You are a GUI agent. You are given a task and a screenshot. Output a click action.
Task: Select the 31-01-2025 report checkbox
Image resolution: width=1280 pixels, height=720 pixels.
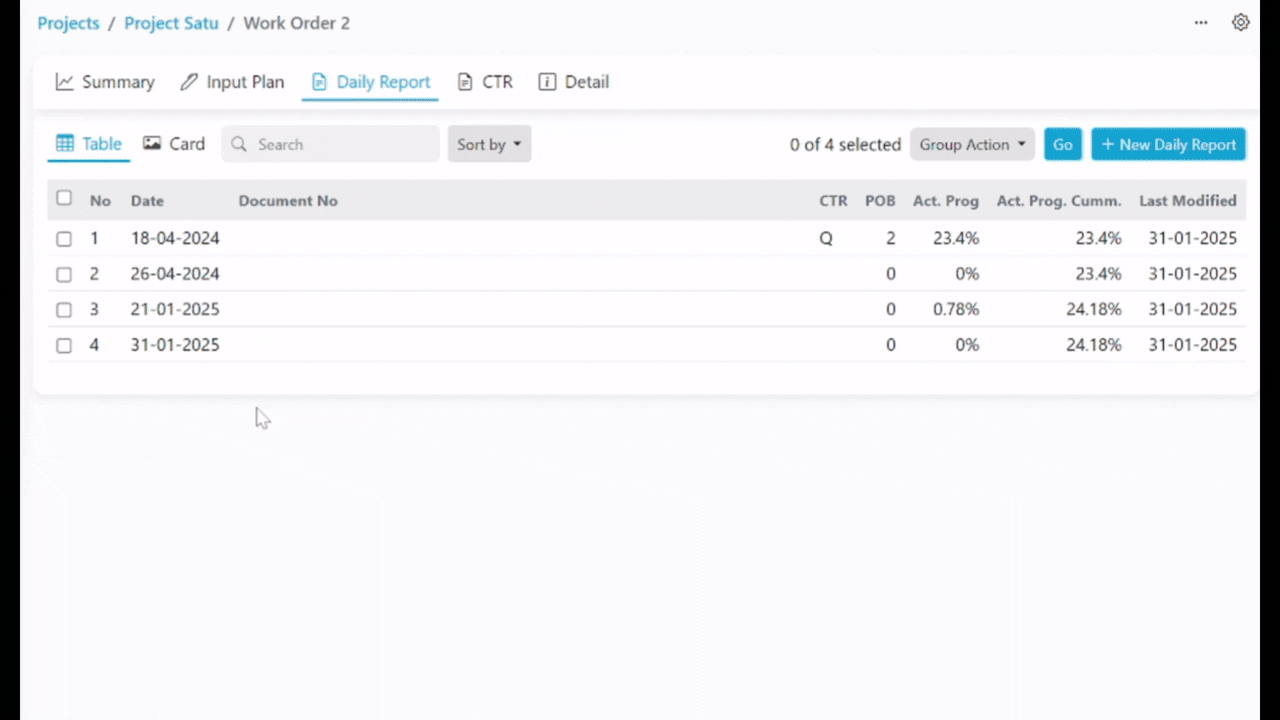click(64, 345)
